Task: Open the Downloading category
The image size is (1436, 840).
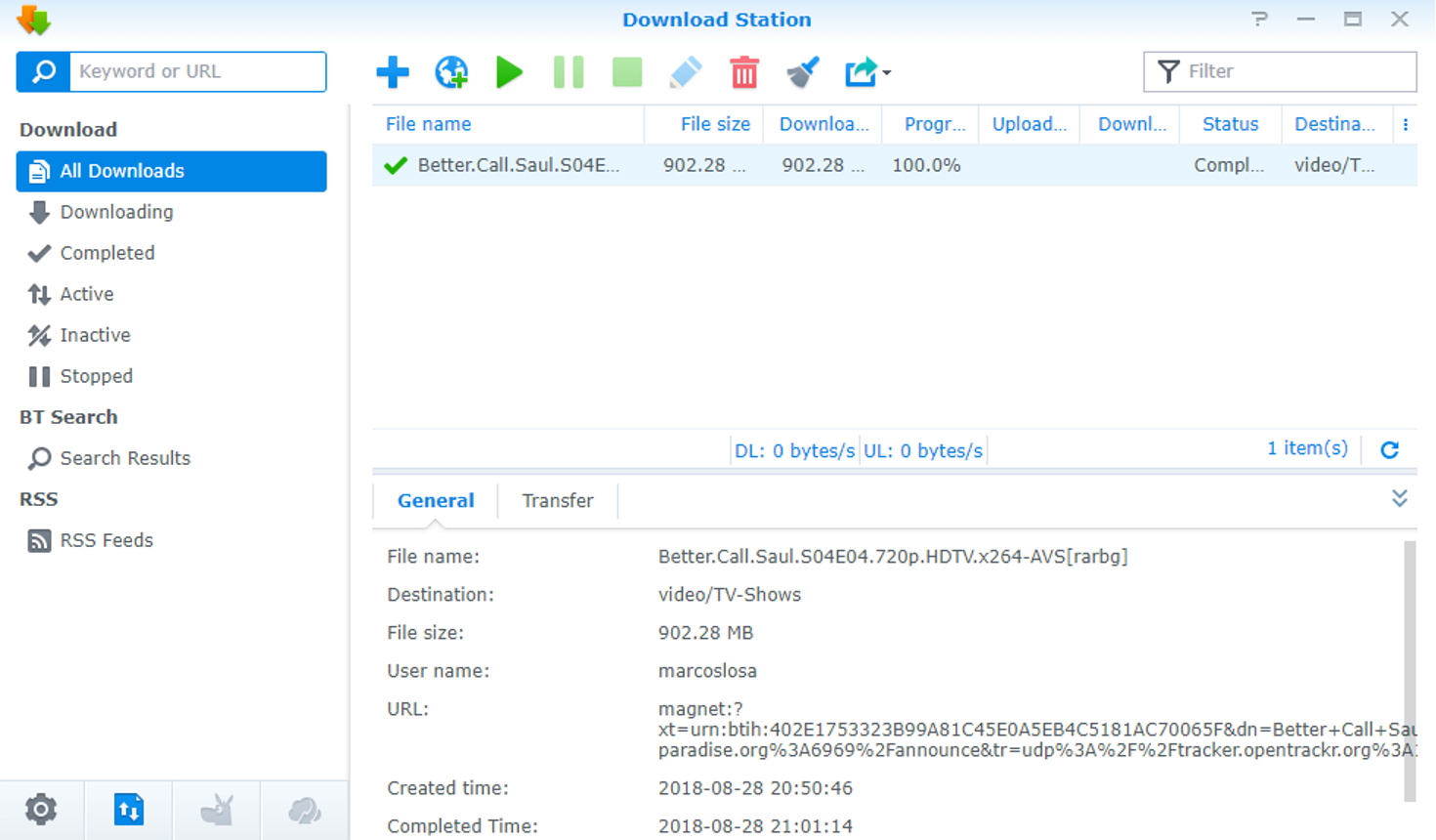Action: (172, 212)
